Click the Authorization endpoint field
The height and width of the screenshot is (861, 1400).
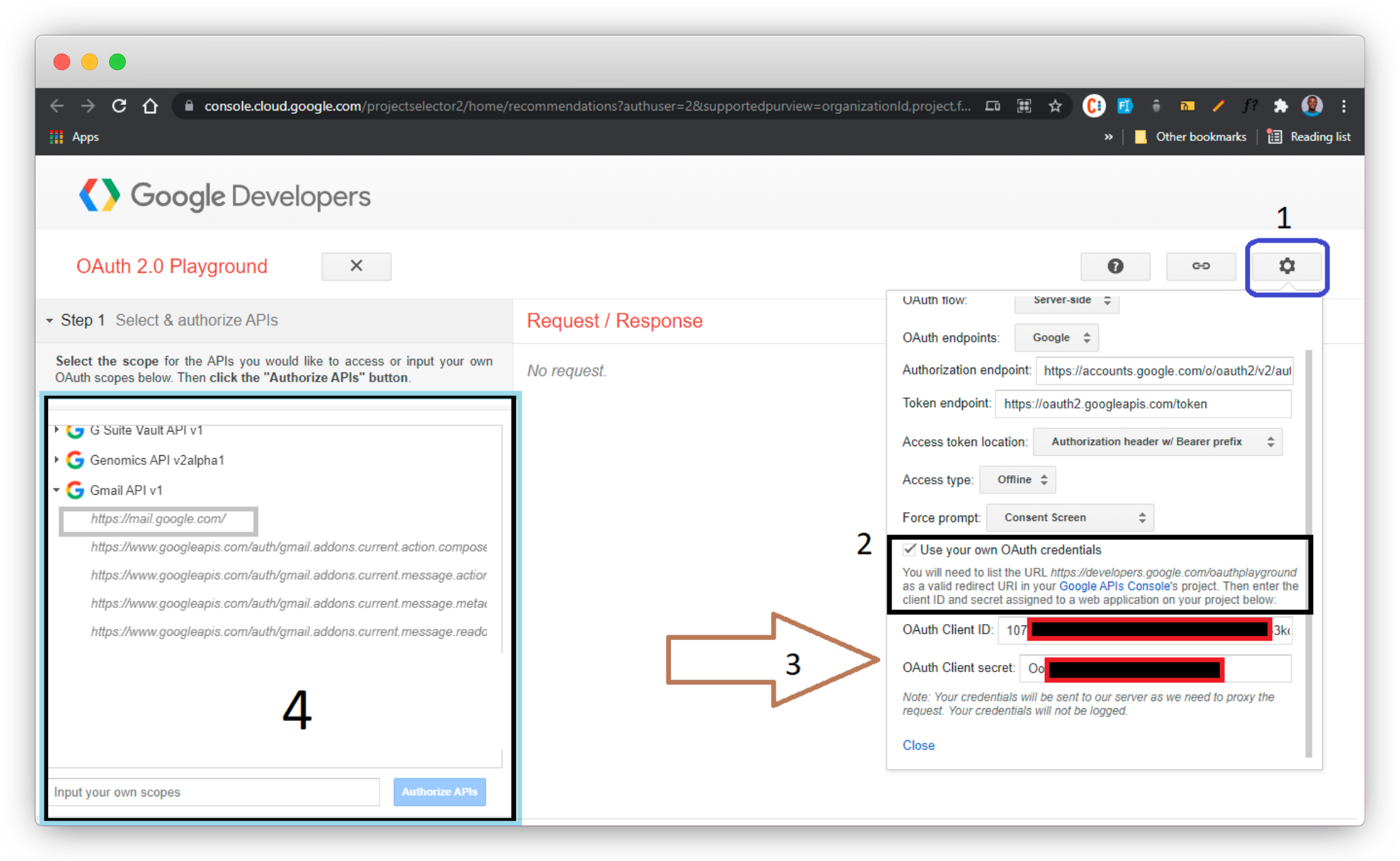tap(1165, 371)
